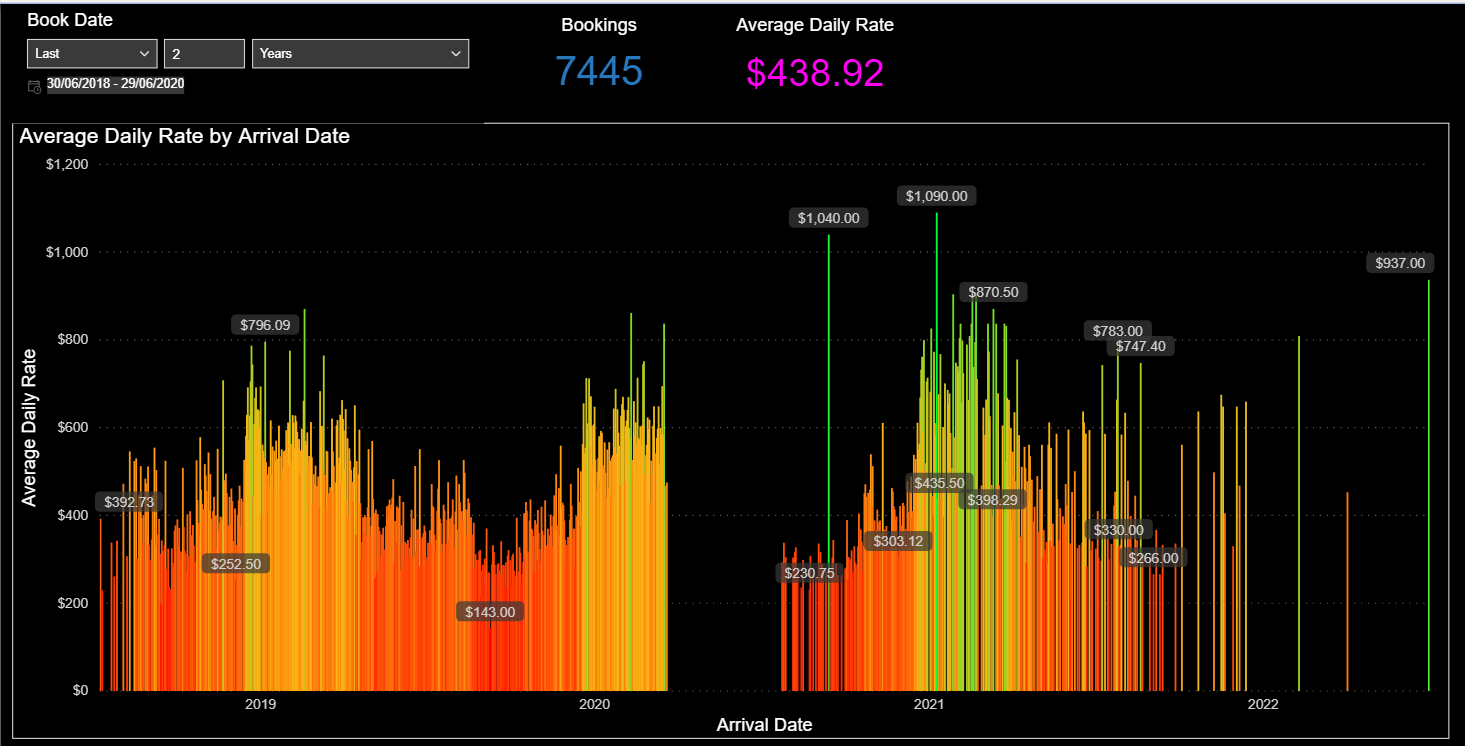Click the chart title "Average Daily Rate by Arrival Date"

pos(185,136)
